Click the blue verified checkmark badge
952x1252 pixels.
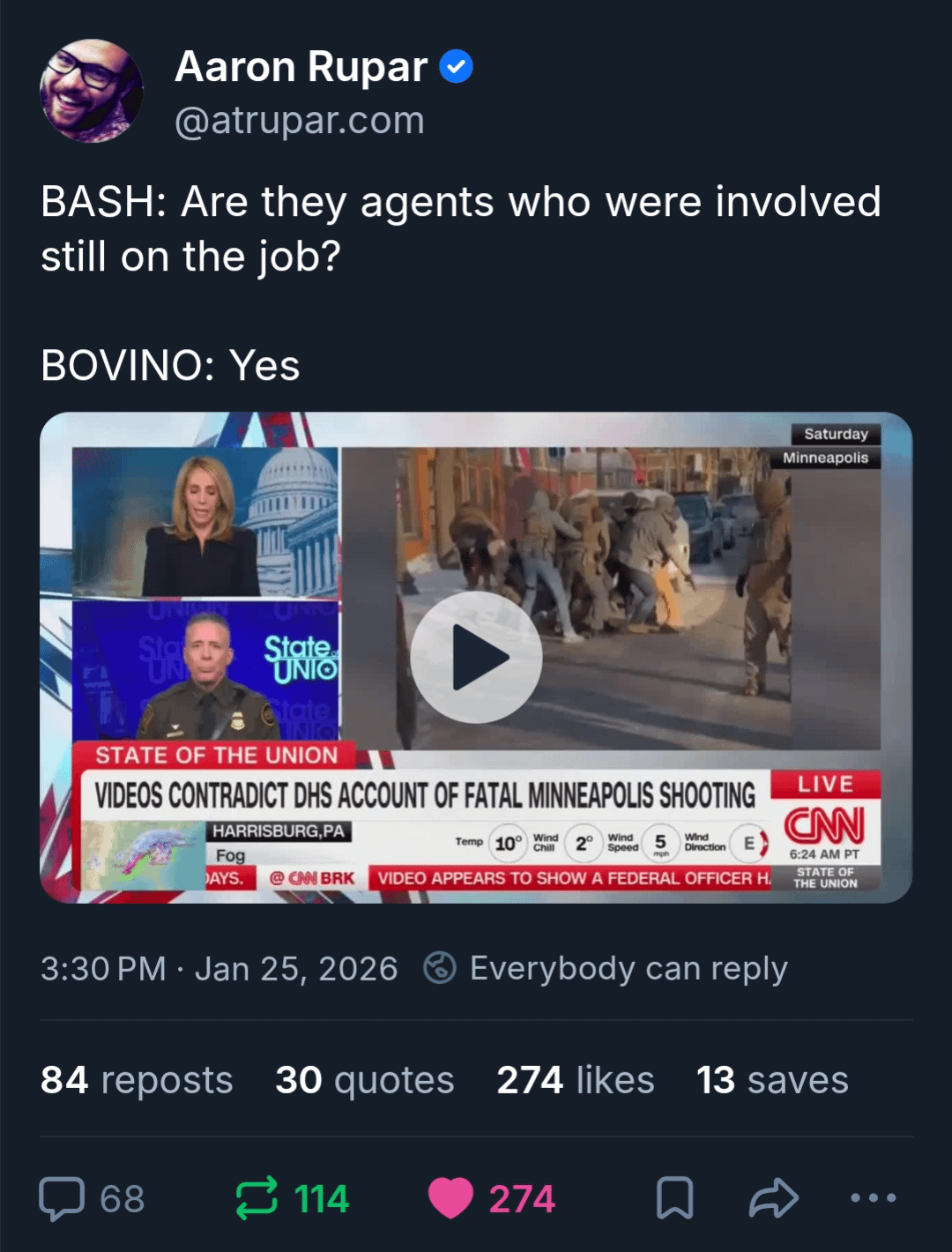tap(456, 67)
